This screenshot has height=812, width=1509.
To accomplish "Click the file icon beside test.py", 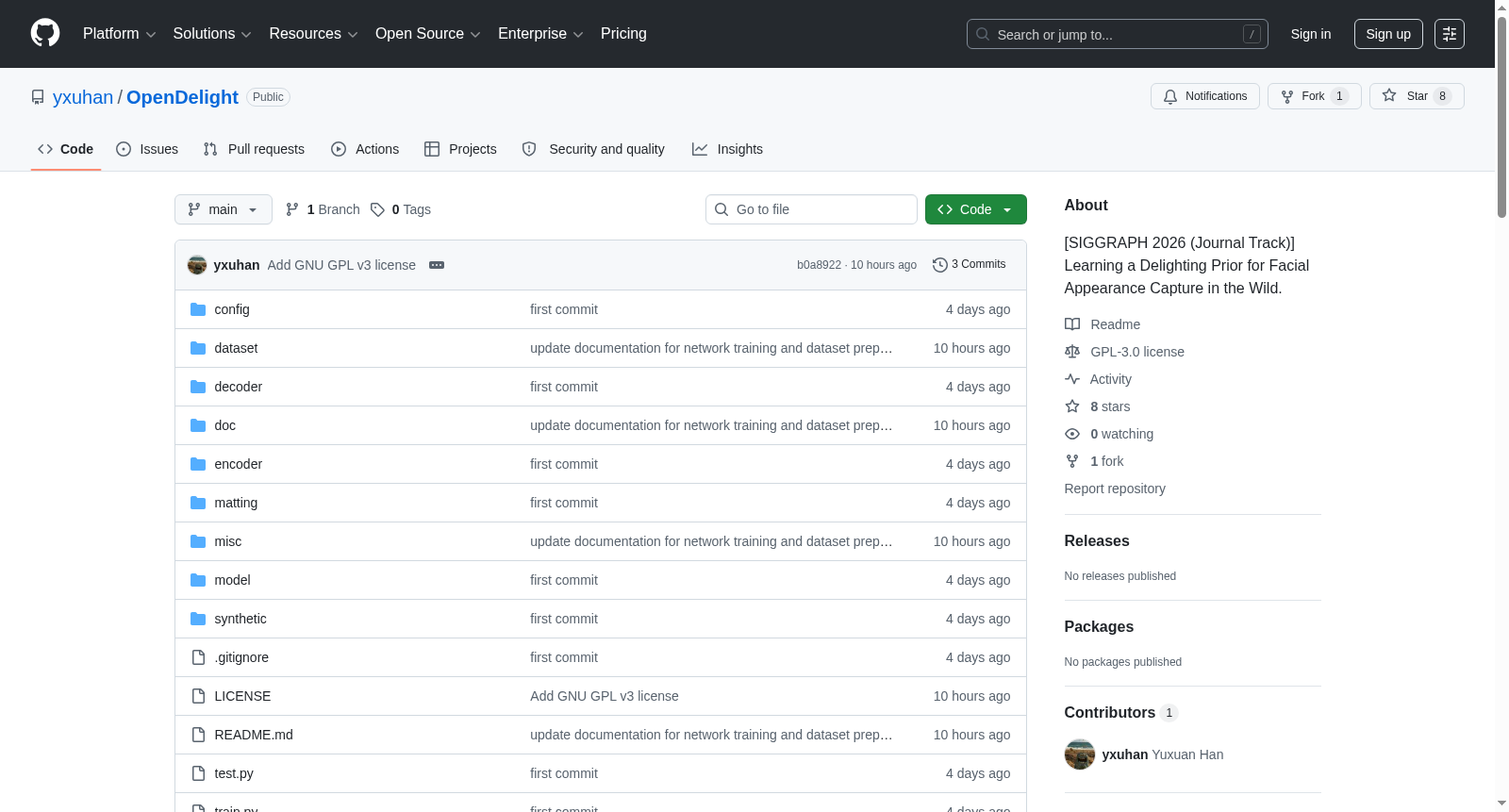I will (x=198, y=773).
